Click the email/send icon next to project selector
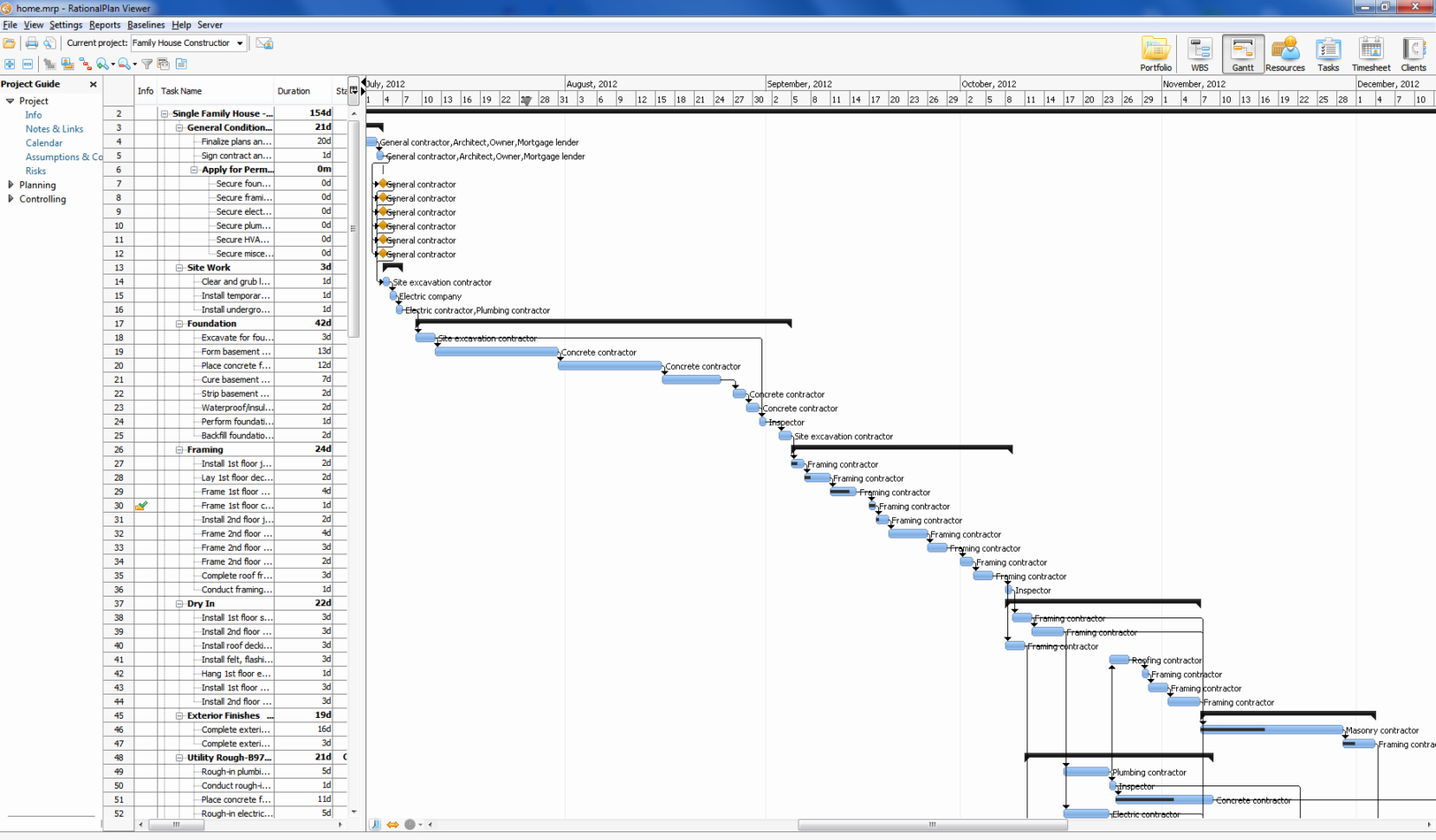 [x=265, y=42]
